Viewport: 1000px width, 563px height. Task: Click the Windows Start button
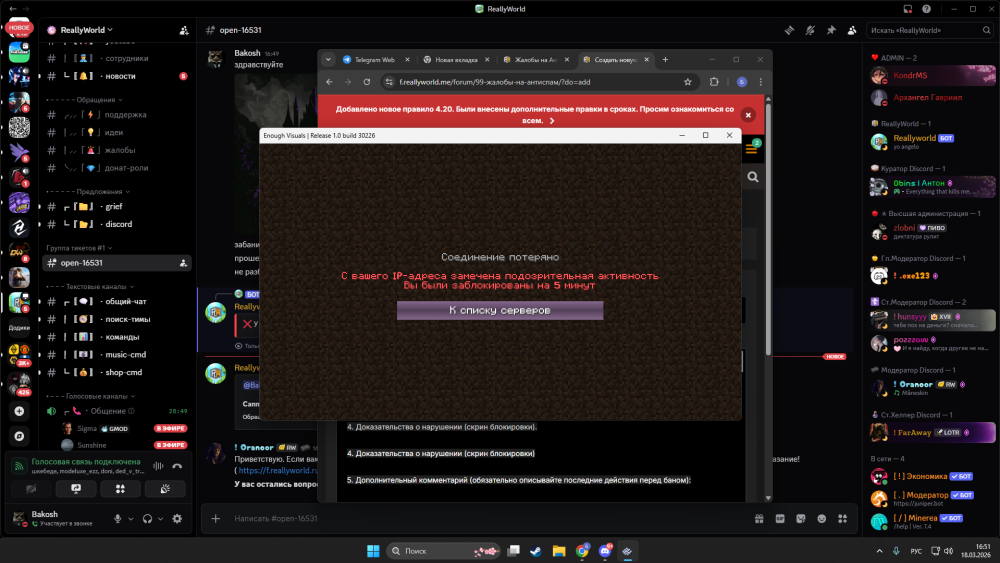373,551
